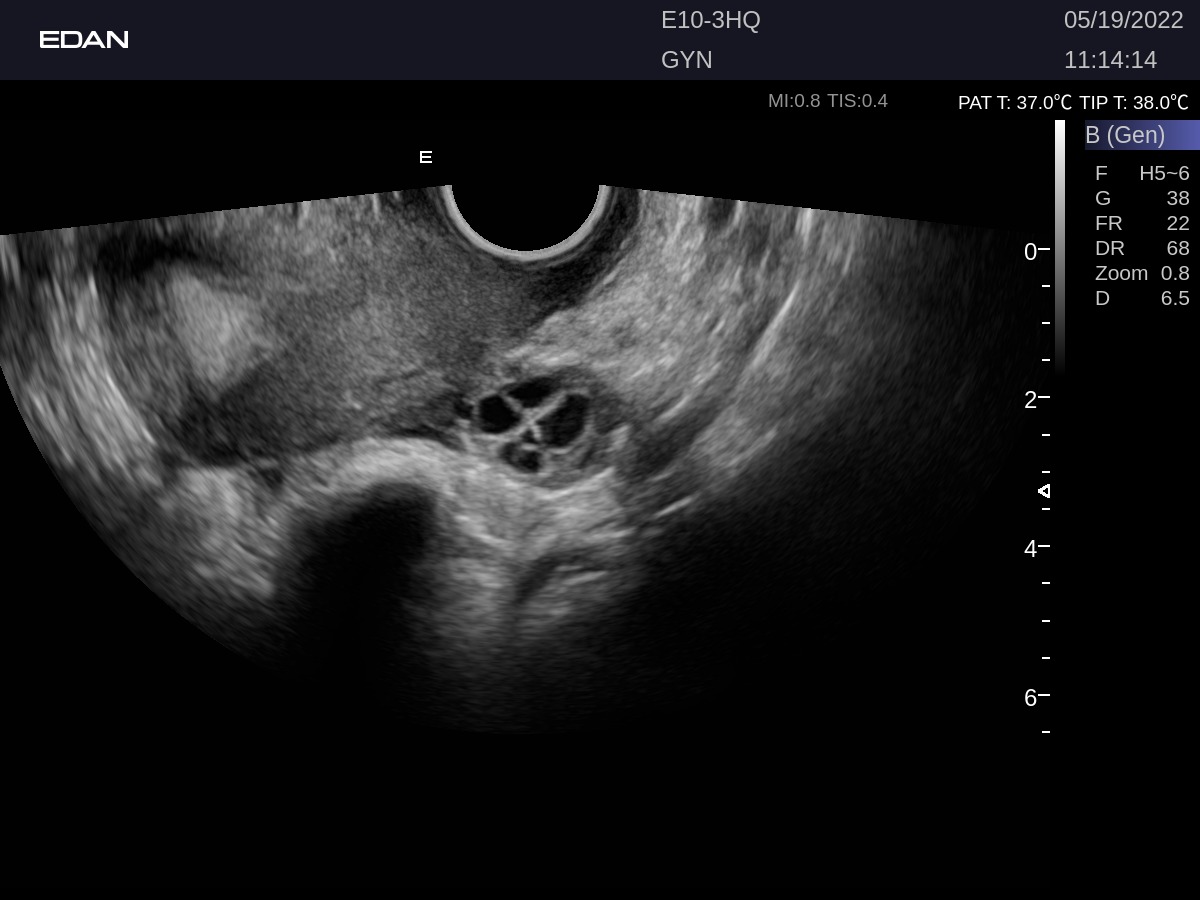The width and height of the screenshot is (1200, 900).
Task: Click the frequency F H5~6 parameter
Action: (1142, 173)
